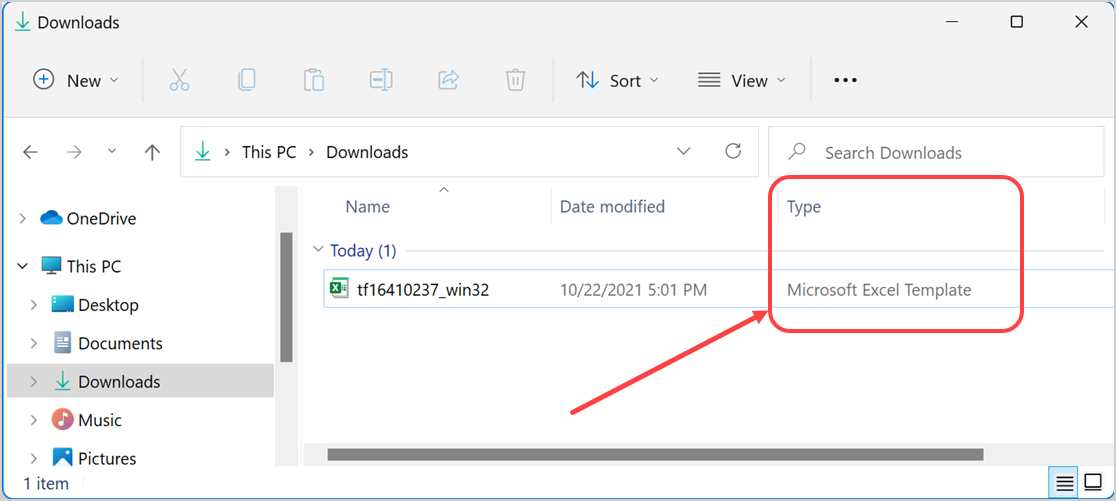This screenshot has width=1116, height=501.
Task: Switch to details view layout
Action: coord(1065,483)
